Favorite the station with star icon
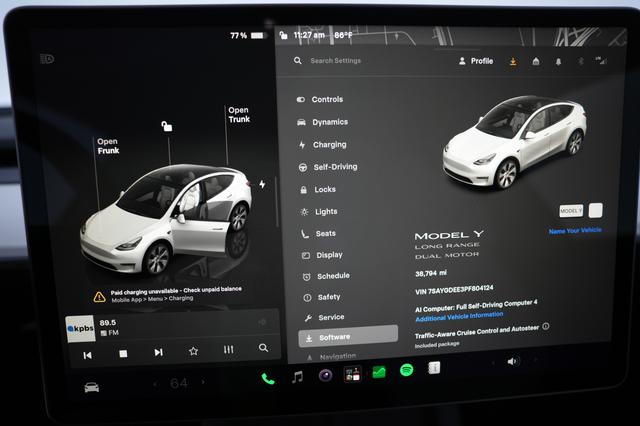 pyautogui.click(x=193, y=351)
